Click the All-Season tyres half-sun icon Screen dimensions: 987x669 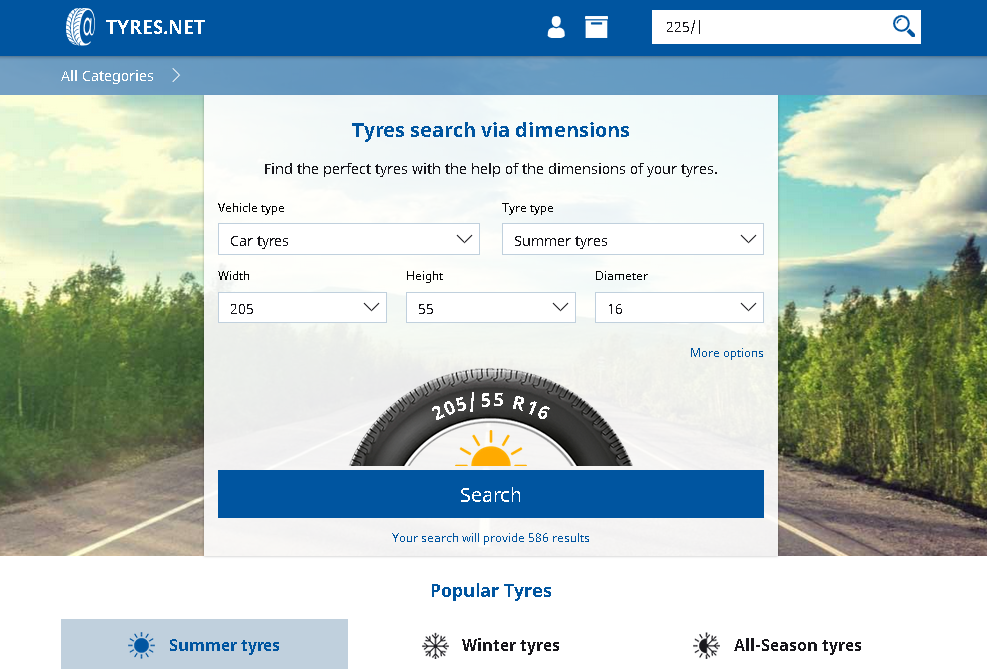pyautogui.click(x=706, y=646)
